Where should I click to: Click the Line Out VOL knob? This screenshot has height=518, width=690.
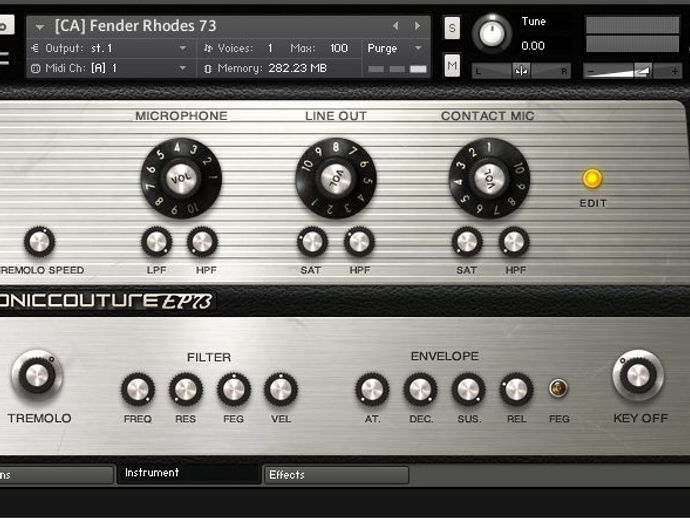pyautogui.click(x=336, y=178)
